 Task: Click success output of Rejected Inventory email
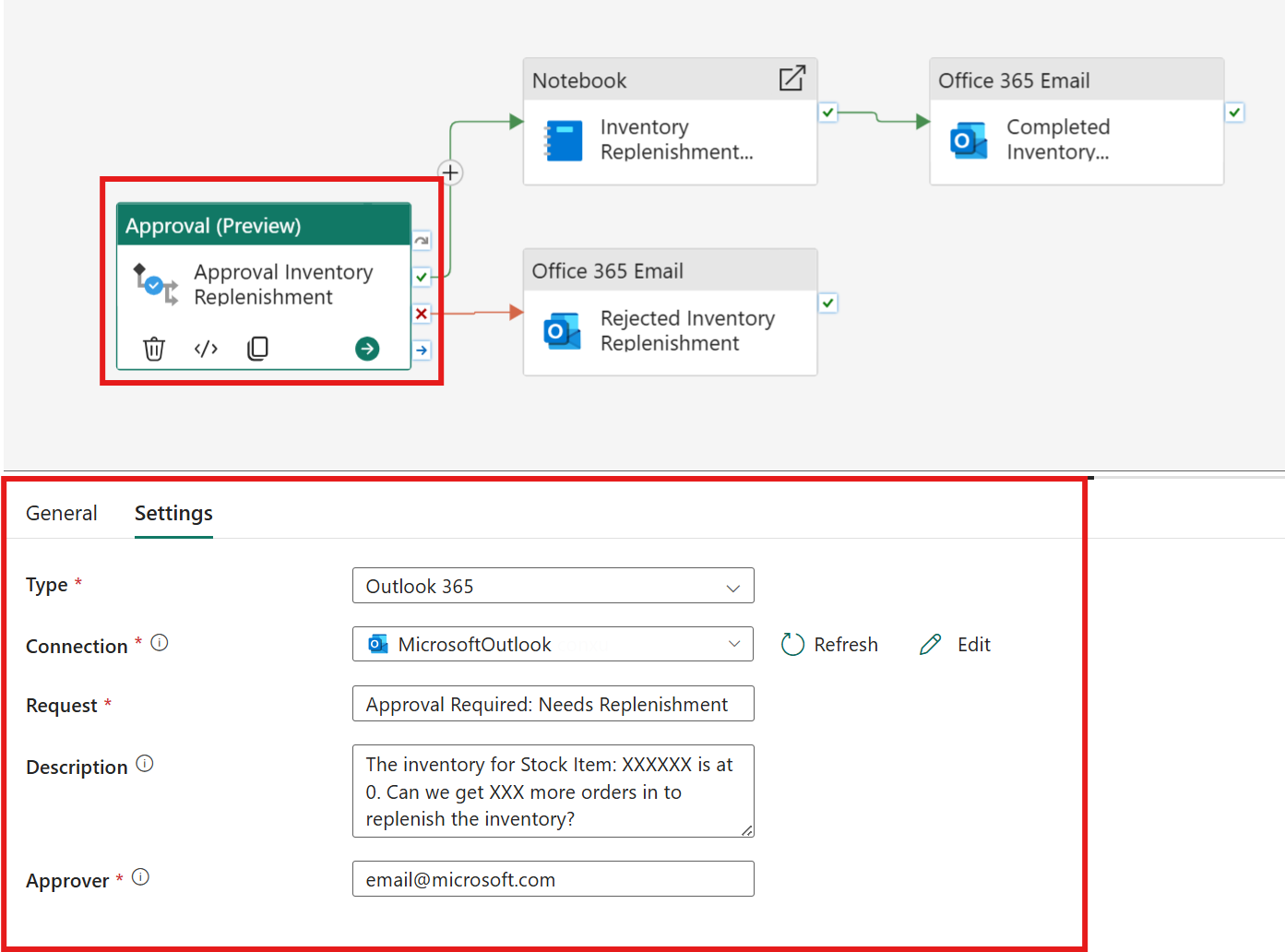[x=828, y=303]
